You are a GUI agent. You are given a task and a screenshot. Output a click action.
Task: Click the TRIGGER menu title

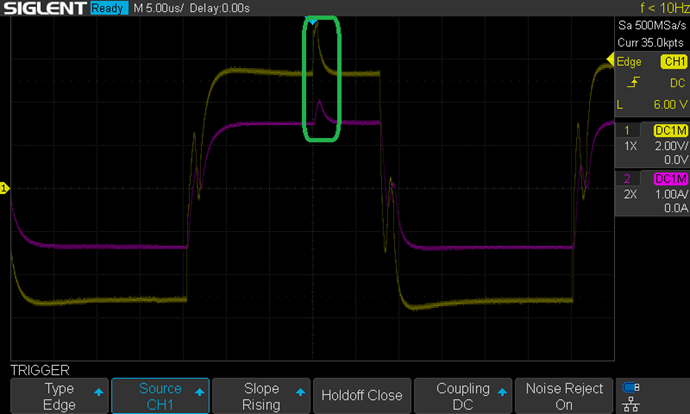[x=40, y=370]
